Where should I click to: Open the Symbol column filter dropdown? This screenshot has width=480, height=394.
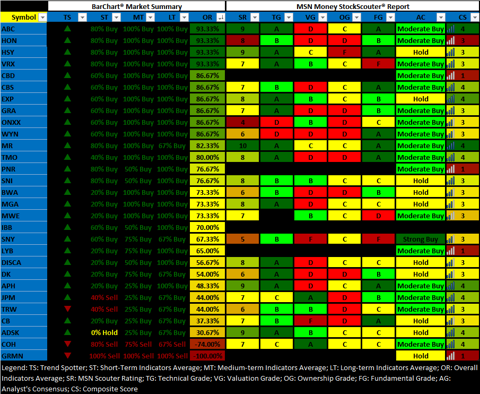pyautogui.click(x=43, y=18)
